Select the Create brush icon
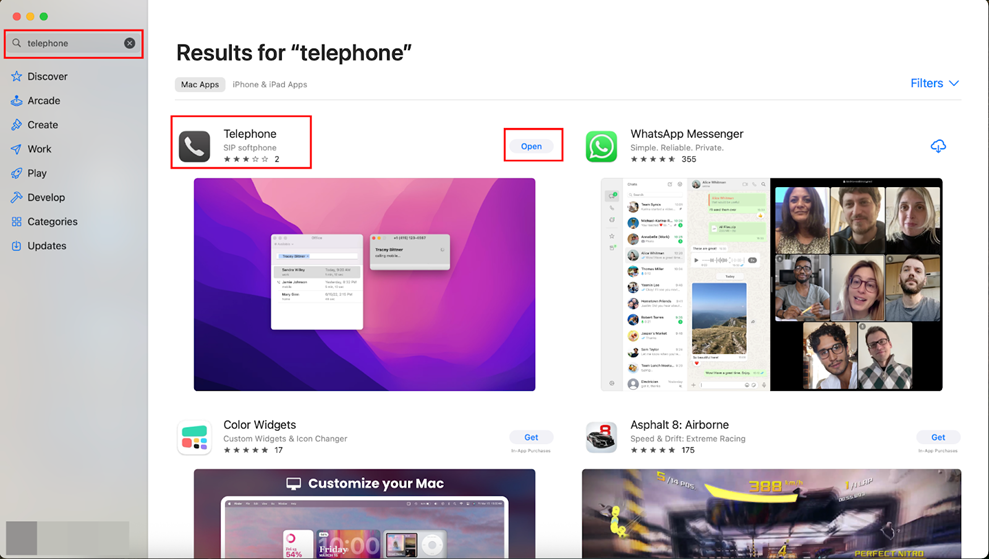The width and height of the screenshot is (989, 559). pyautogui.click(x=16, y=125)
